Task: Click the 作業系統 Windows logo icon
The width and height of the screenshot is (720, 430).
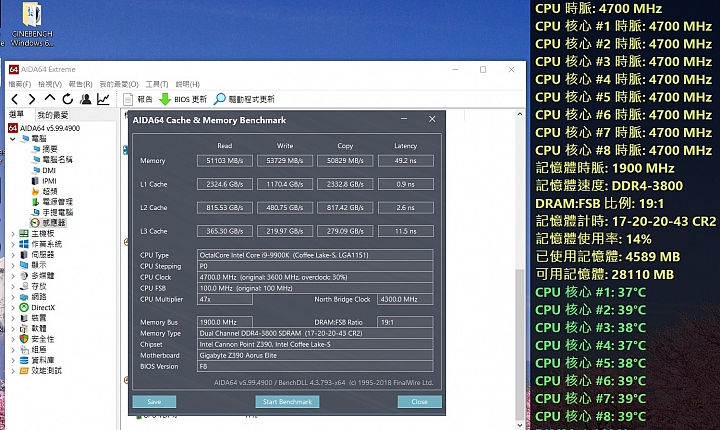Action: [x=24, y=244]
